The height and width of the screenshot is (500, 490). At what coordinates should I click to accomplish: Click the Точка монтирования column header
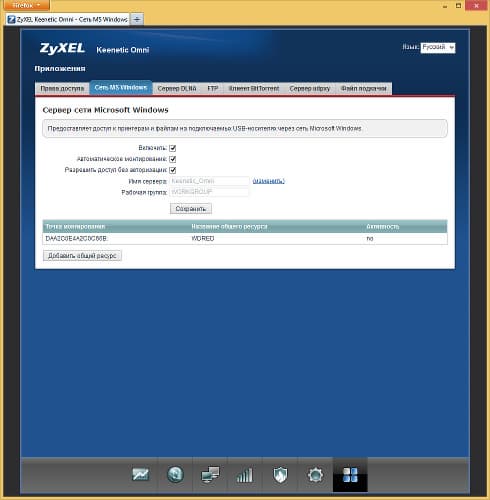tap(75, 226)
